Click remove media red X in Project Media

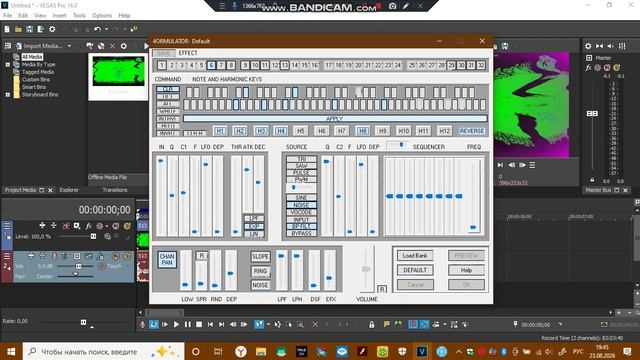[x=112, y=46]
